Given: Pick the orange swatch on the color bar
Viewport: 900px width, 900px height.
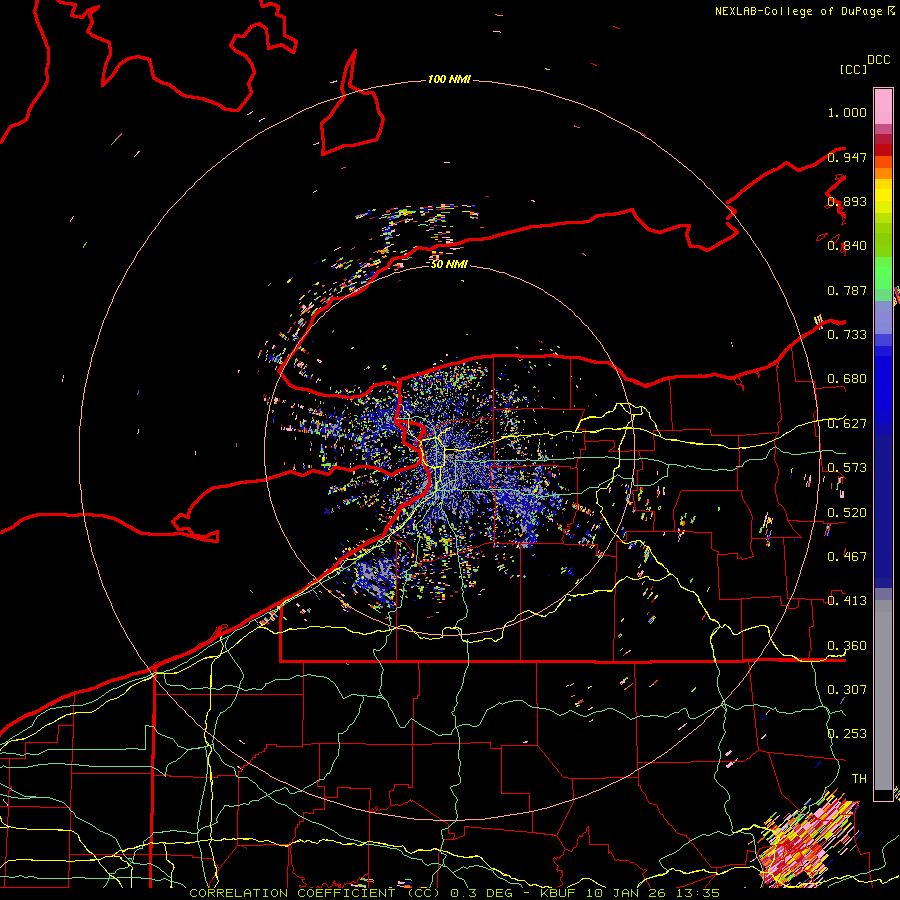Looking at the screenshot, I should tap(883, 173).
